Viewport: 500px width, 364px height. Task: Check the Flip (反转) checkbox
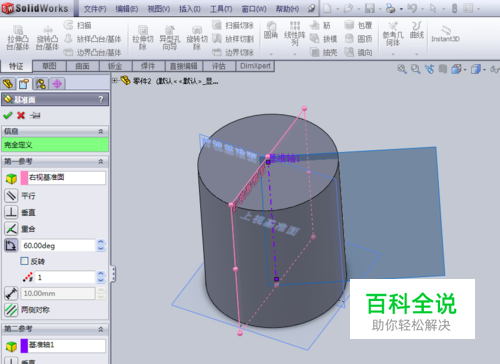pyautogui.click(x=24, y=261)
